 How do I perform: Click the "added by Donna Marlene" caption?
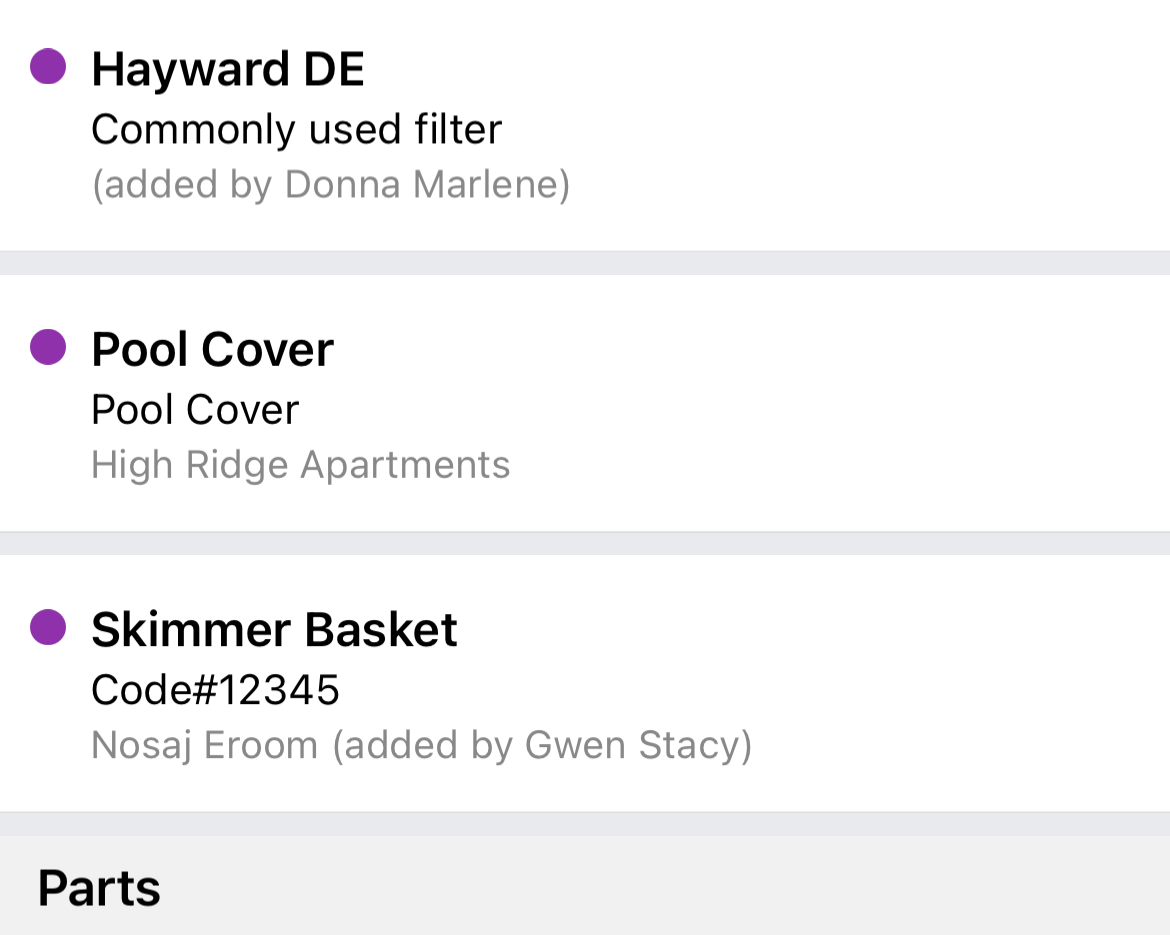click(x=330, y=185)
